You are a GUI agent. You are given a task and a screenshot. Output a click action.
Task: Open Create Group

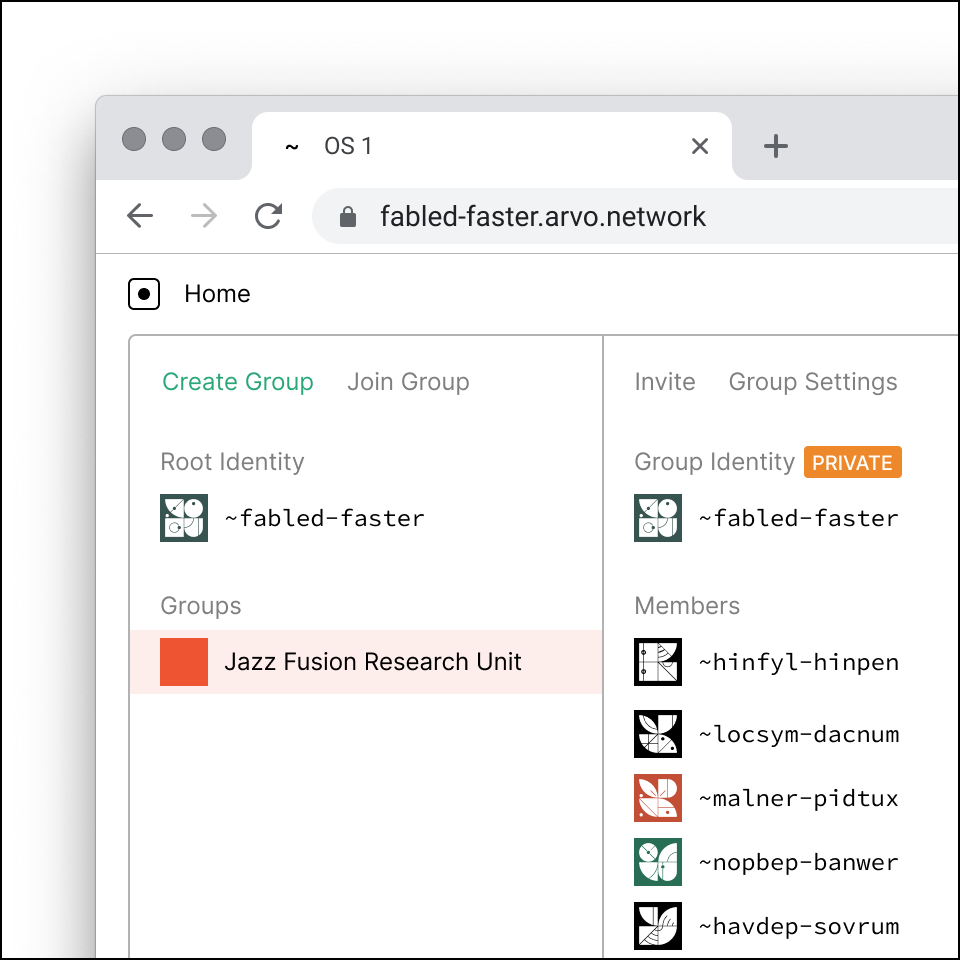pyautogui.click(x=238, y=381)
